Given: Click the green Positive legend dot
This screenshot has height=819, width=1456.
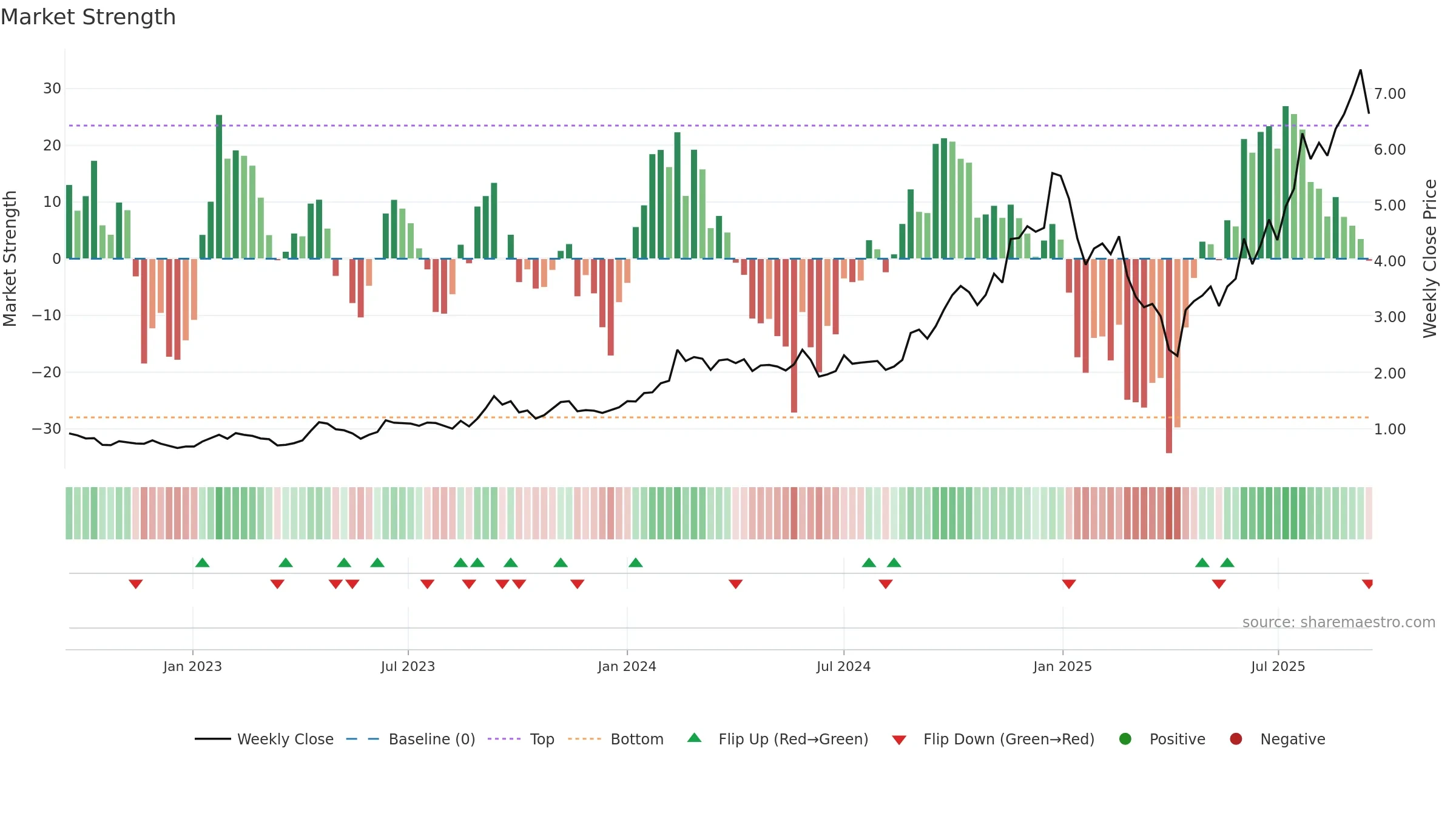Looking at the screenshot, I should [1125, 739].
